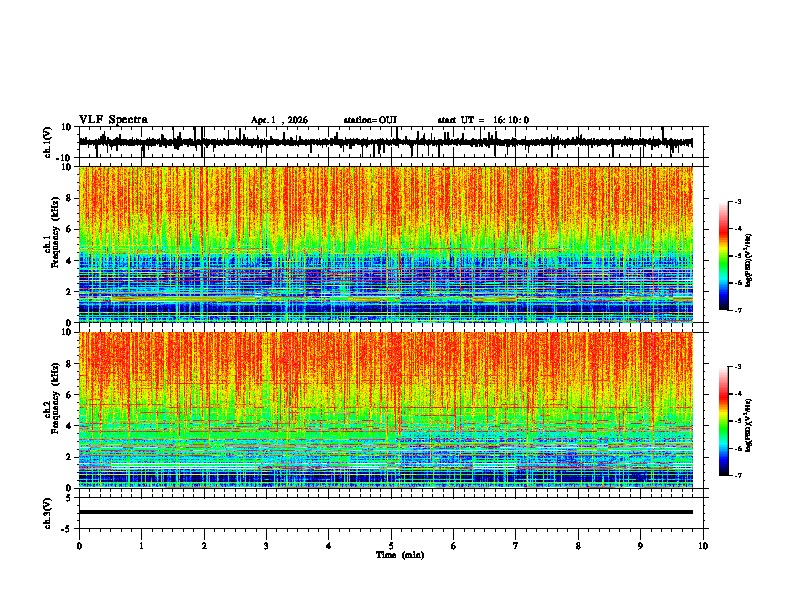The height and width of the screenshot is (612, 792).
Task: Click the ch.1 voltage waveform trace
Action: [x=386, y=142]
